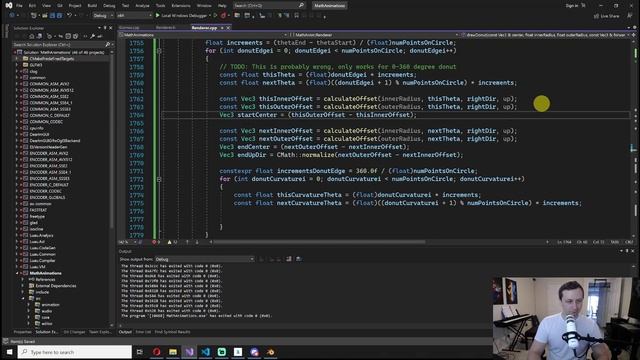Viewport: 640px width, 360px height.
Task: Click the Windows Start button
Action: [9, 351]
